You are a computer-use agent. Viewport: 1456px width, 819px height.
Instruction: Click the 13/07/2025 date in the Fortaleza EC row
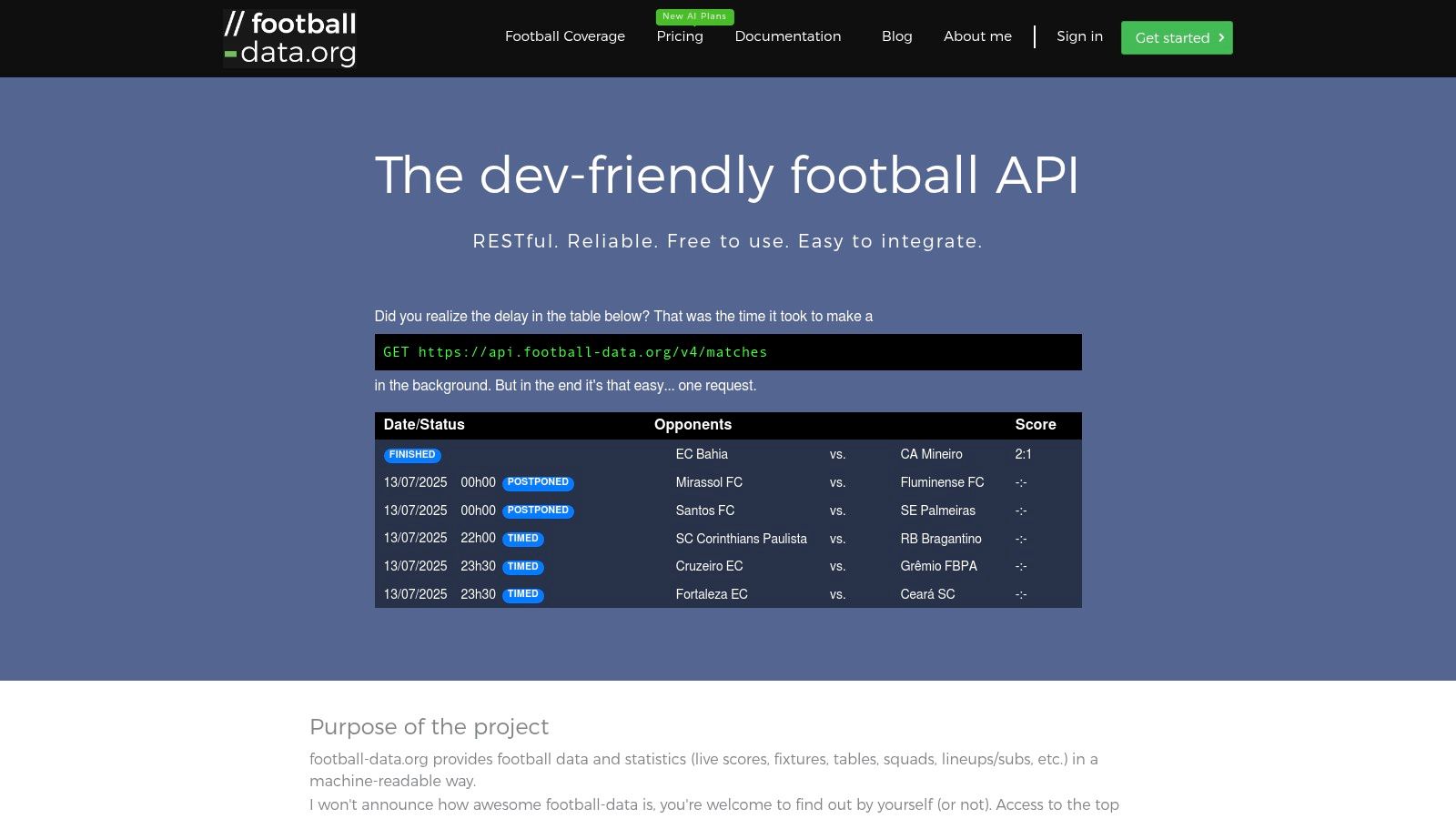click(x=415, y=594)
